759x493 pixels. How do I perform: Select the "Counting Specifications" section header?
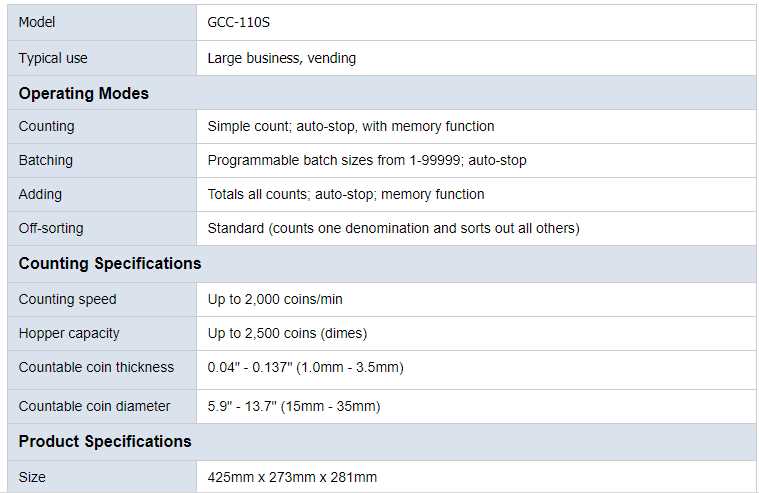point(110,263)
